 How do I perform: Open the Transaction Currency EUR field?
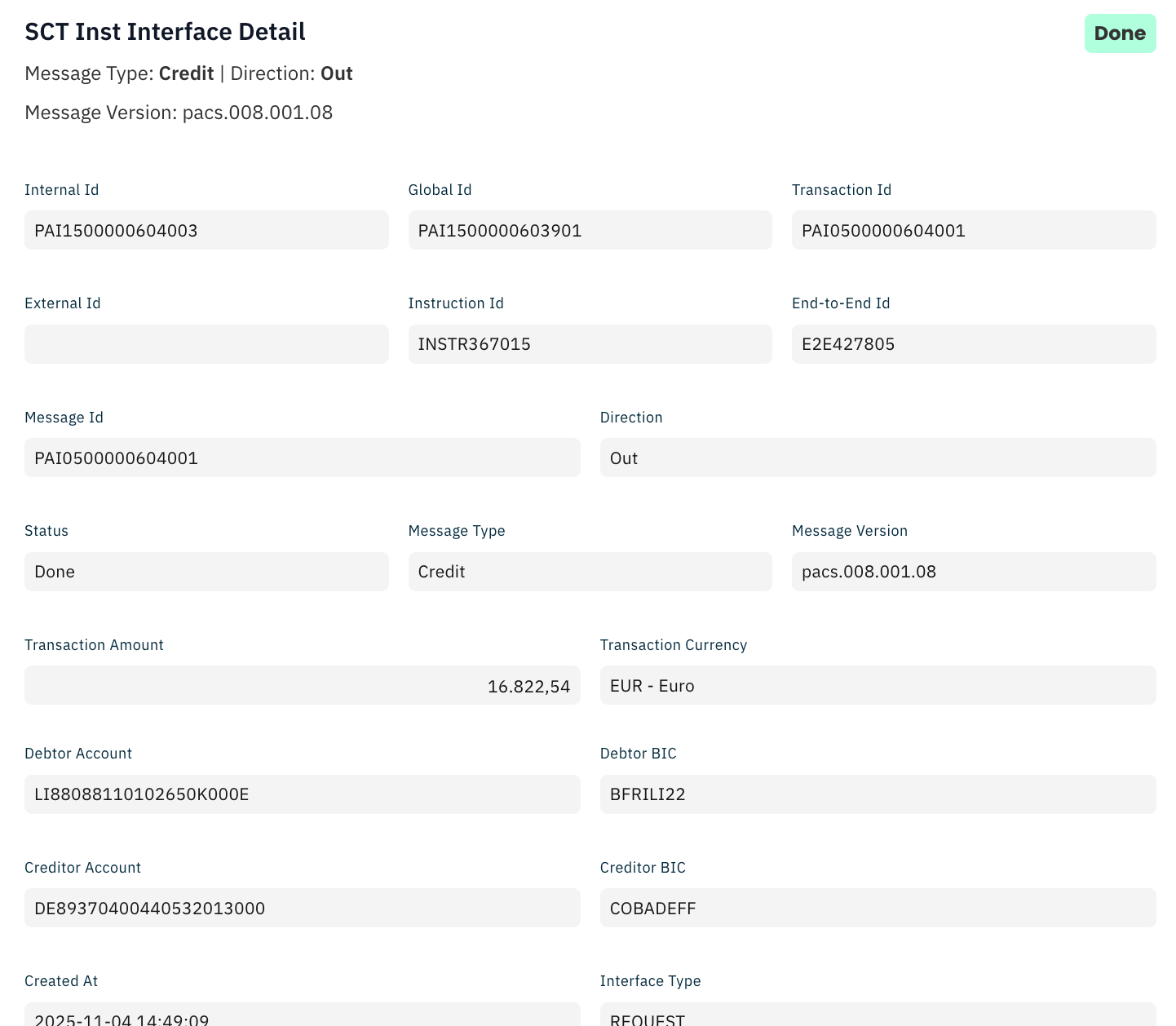click(878, 686)
